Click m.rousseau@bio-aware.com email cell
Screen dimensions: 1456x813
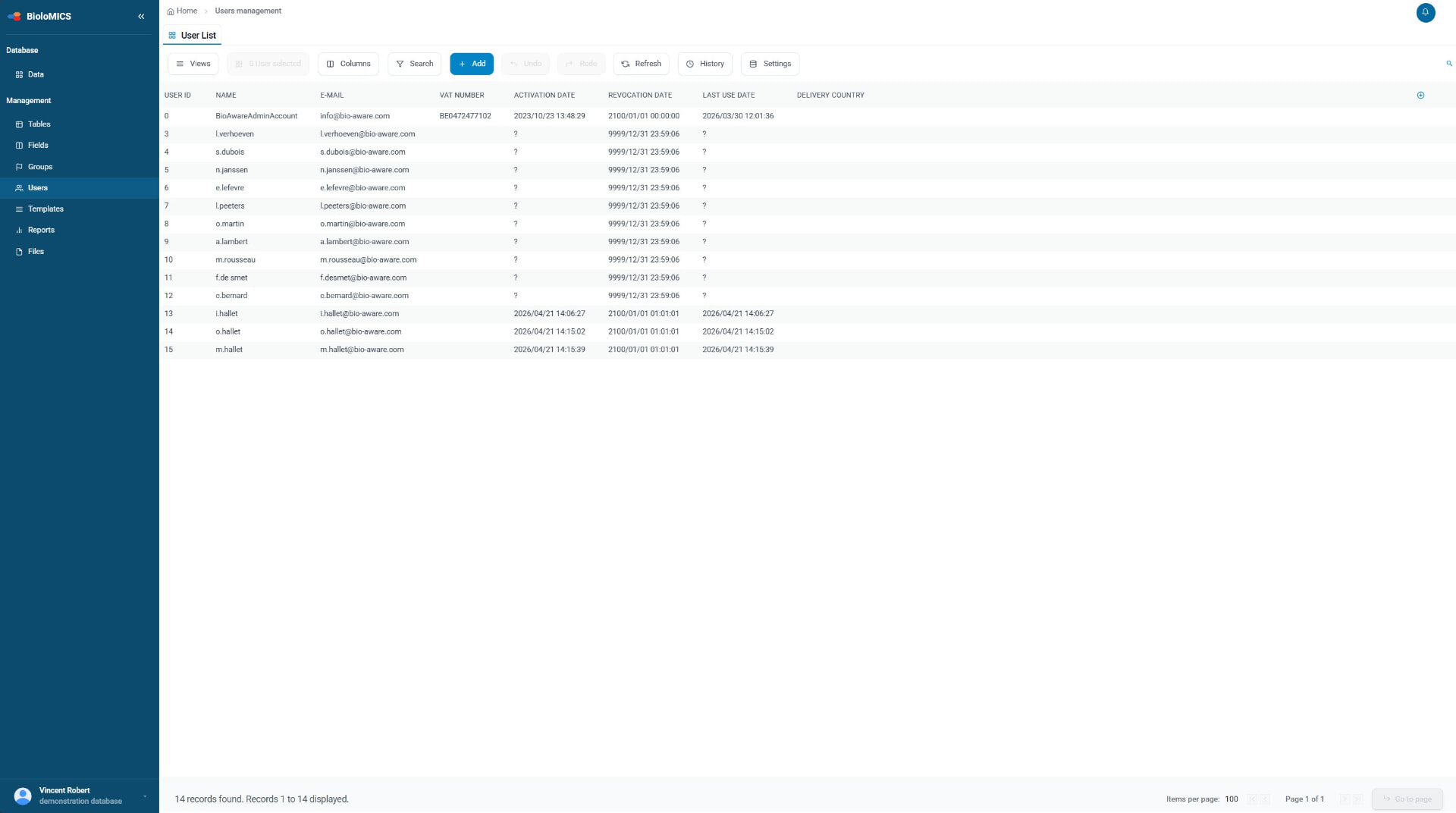coord(369,260)
